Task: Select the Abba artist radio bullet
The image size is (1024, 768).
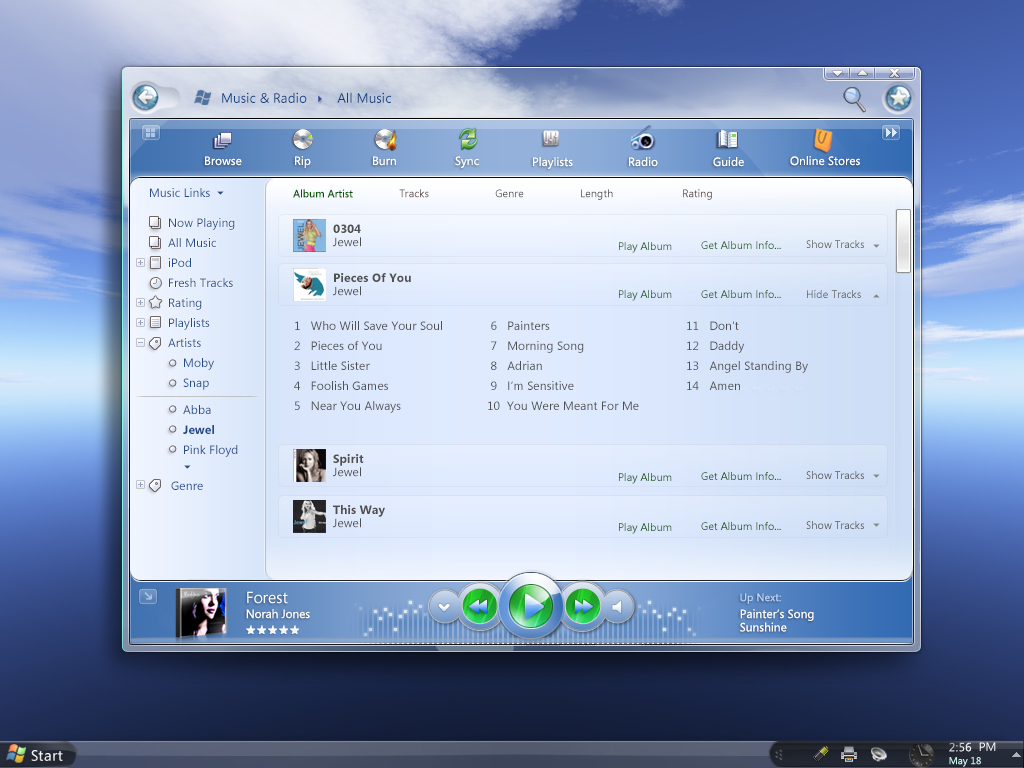Action: coord(172,409)
